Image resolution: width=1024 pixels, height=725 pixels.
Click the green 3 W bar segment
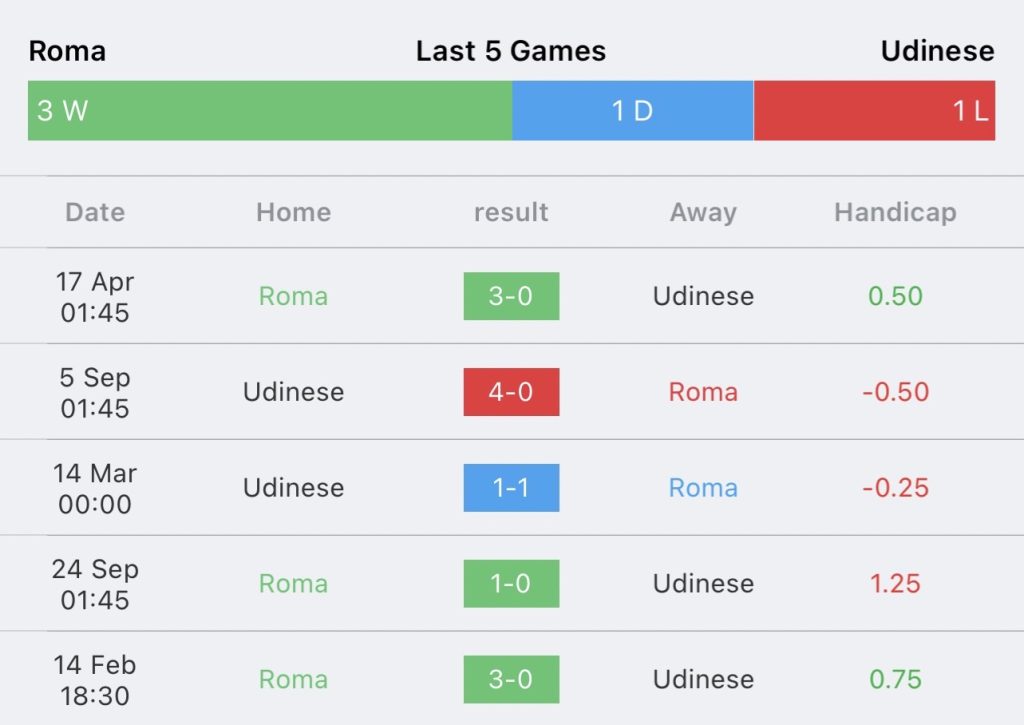(270, 110)
